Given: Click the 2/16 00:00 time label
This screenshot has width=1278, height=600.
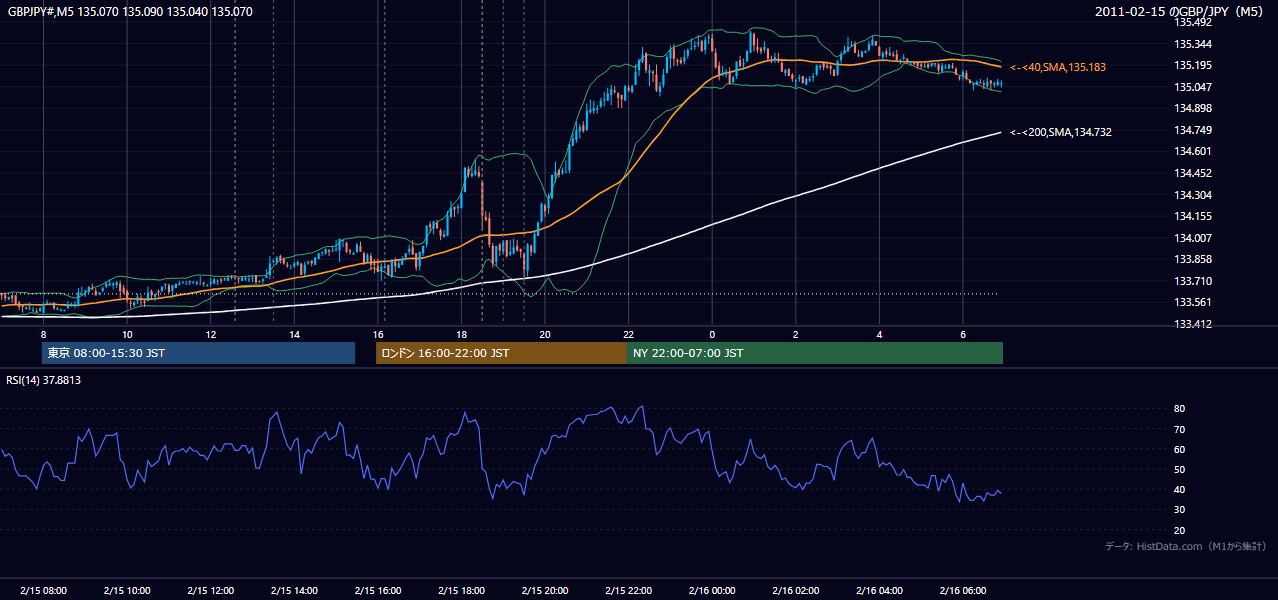Looking at the screenshot, I should pos(712,590).
